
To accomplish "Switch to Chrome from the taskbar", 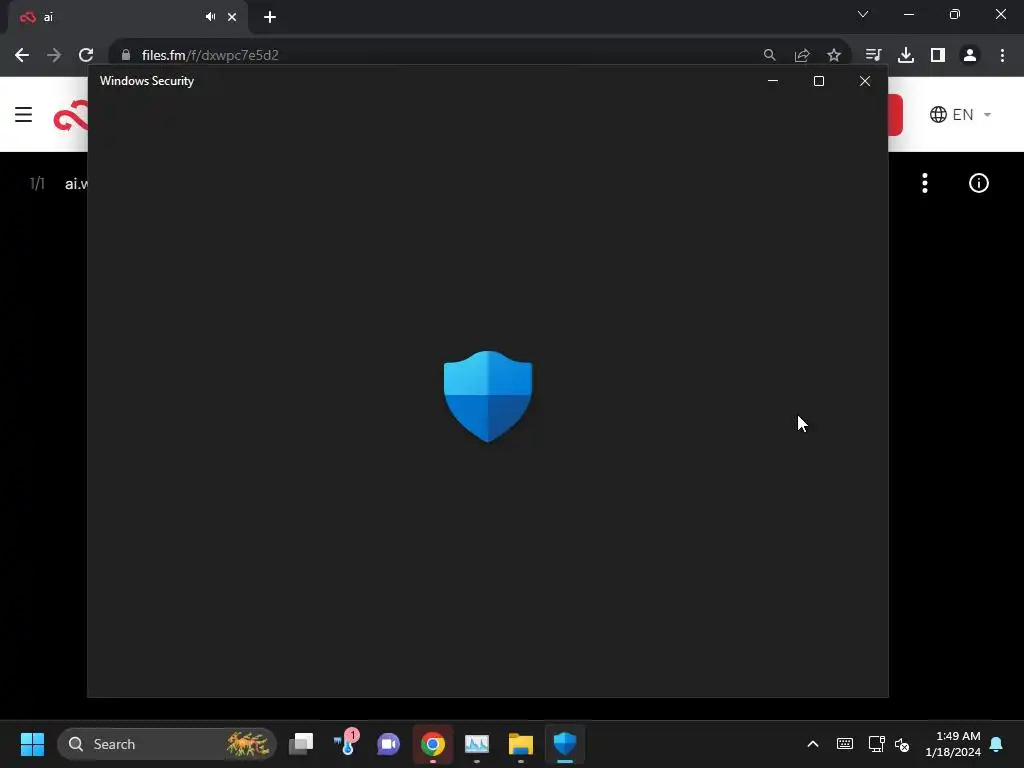I will click(432, 744).
